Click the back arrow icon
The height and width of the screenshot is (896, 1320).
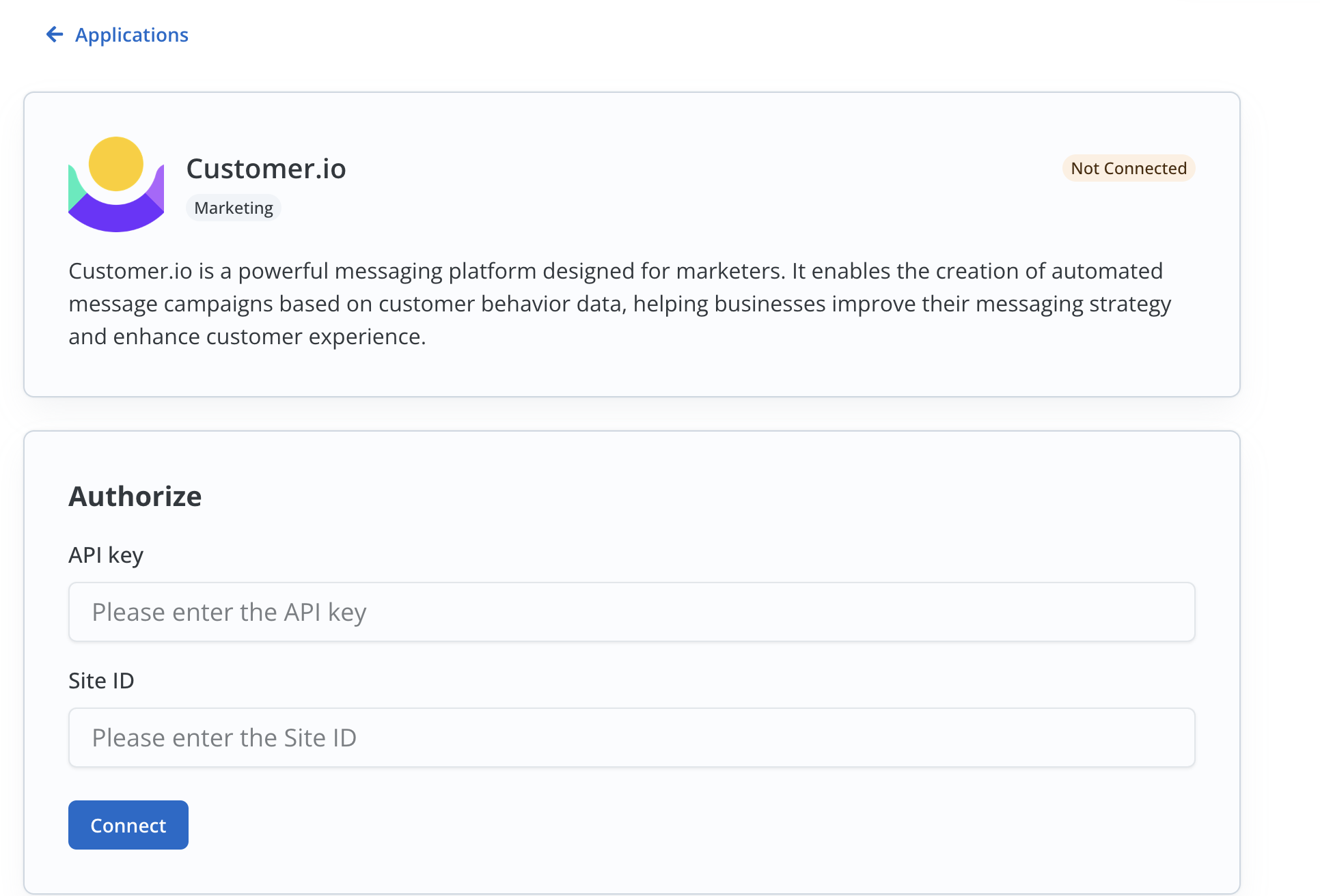pos(55,34)
